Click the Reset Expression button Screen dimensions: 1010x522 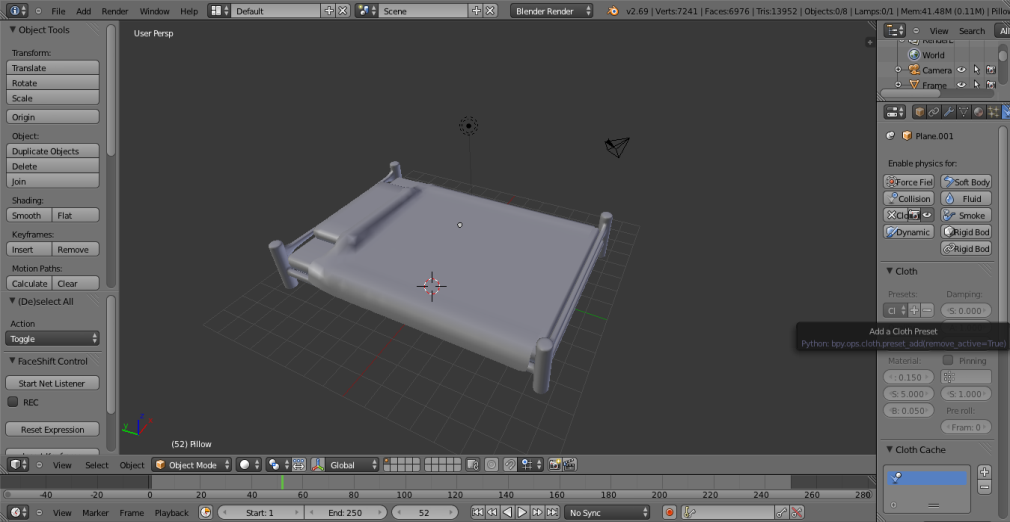[x=52, y=429]
